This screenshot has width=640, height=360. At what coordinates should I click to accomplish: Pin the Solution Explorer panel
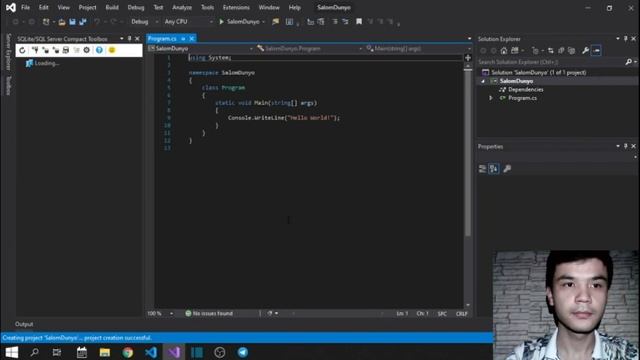pos(625,39)
